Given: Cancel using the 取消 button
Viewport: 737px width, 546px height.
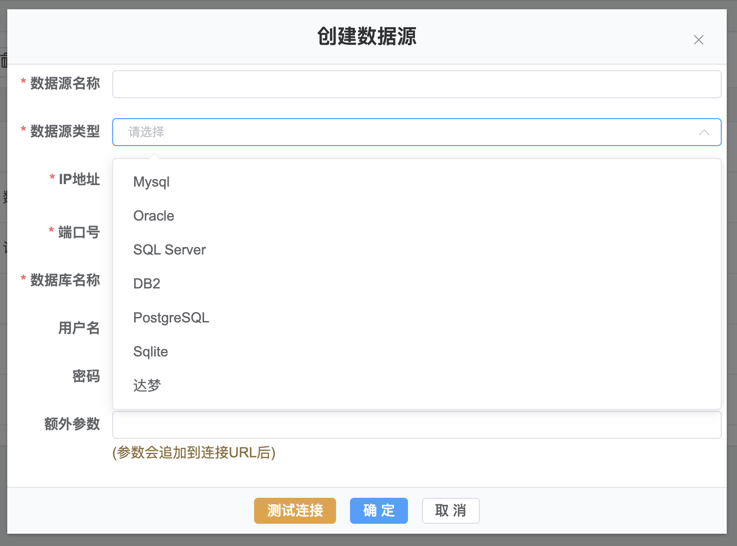Looking at the screenshot, I should 450,511.
